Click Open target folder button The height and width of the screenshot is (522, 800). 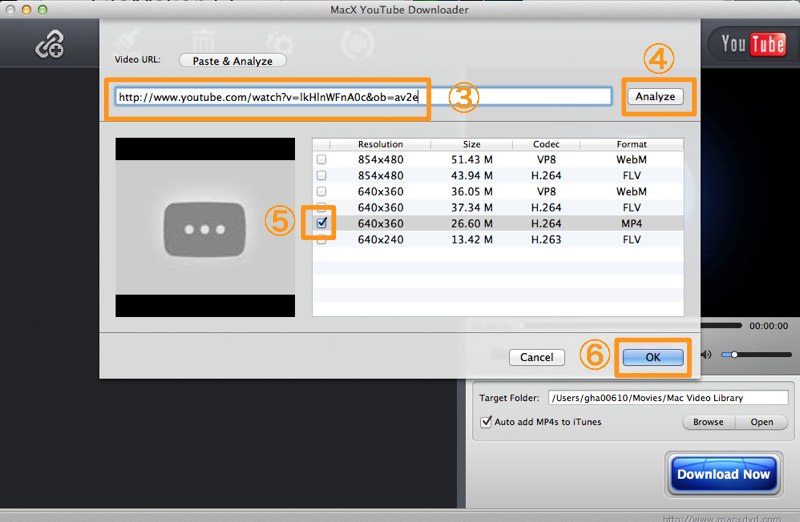[x=762, y=422]
